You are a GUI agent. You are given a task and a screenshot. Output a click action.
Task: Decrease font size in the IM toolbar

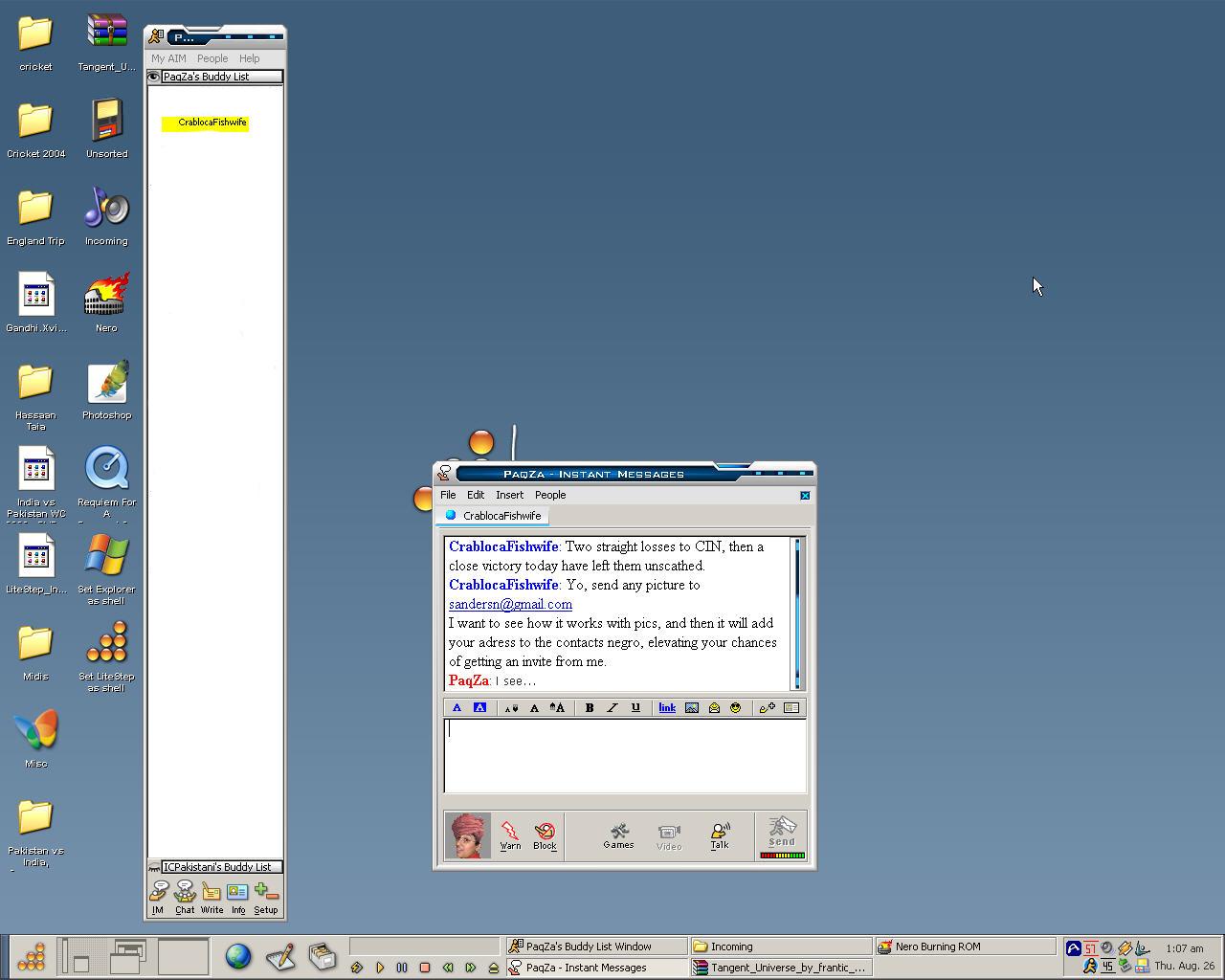(x=512, y=708)
